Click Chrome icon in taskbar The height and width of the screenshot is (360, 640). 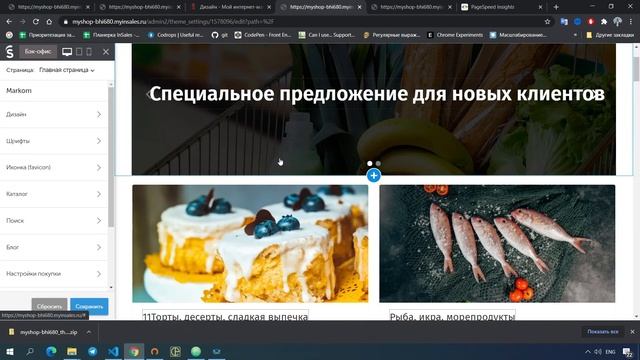coord(134,351)
